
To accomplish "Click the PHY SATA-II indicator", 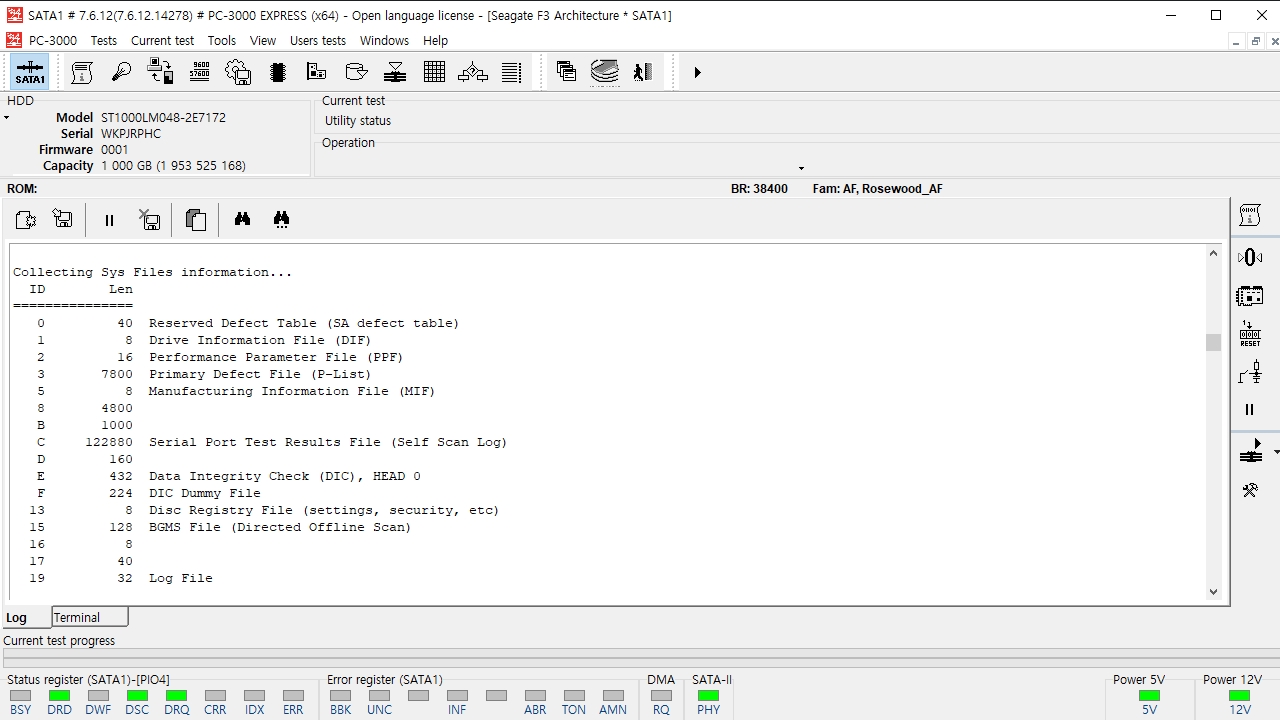I will [708, 696].
